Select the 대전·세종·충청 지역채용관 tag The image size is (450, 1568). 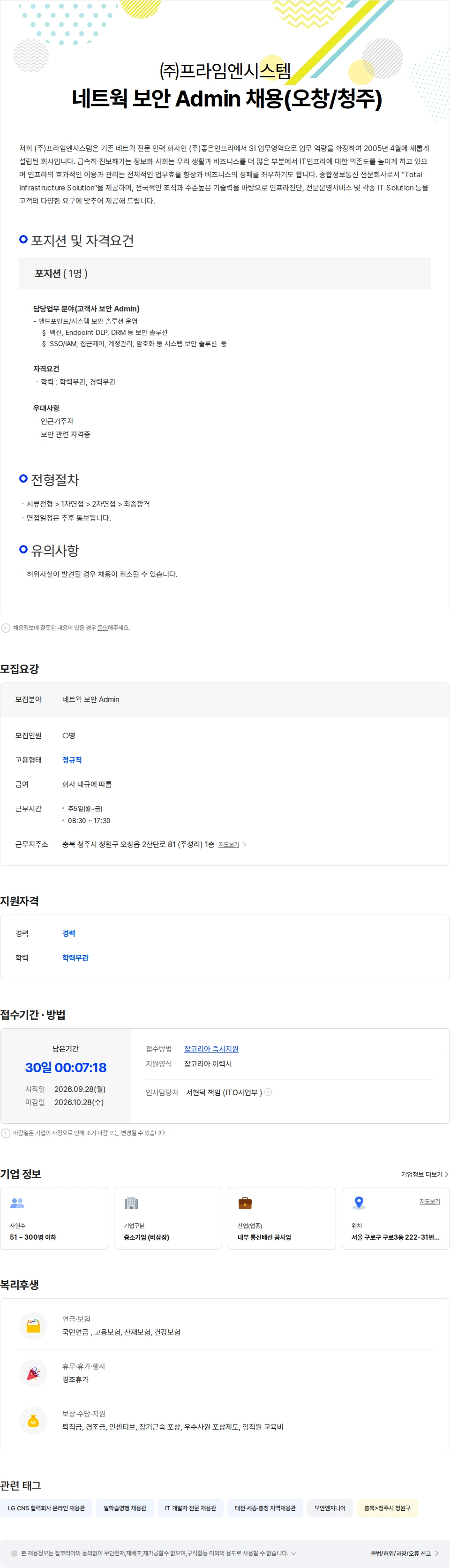[x=265, y=1508]
